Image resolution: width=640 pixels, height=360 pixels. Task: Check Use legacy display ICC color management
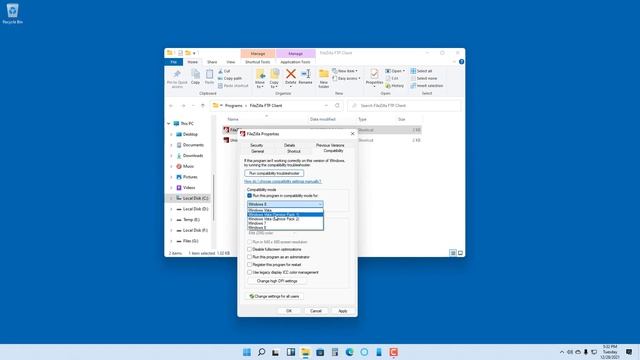click(x=249, y=272)
